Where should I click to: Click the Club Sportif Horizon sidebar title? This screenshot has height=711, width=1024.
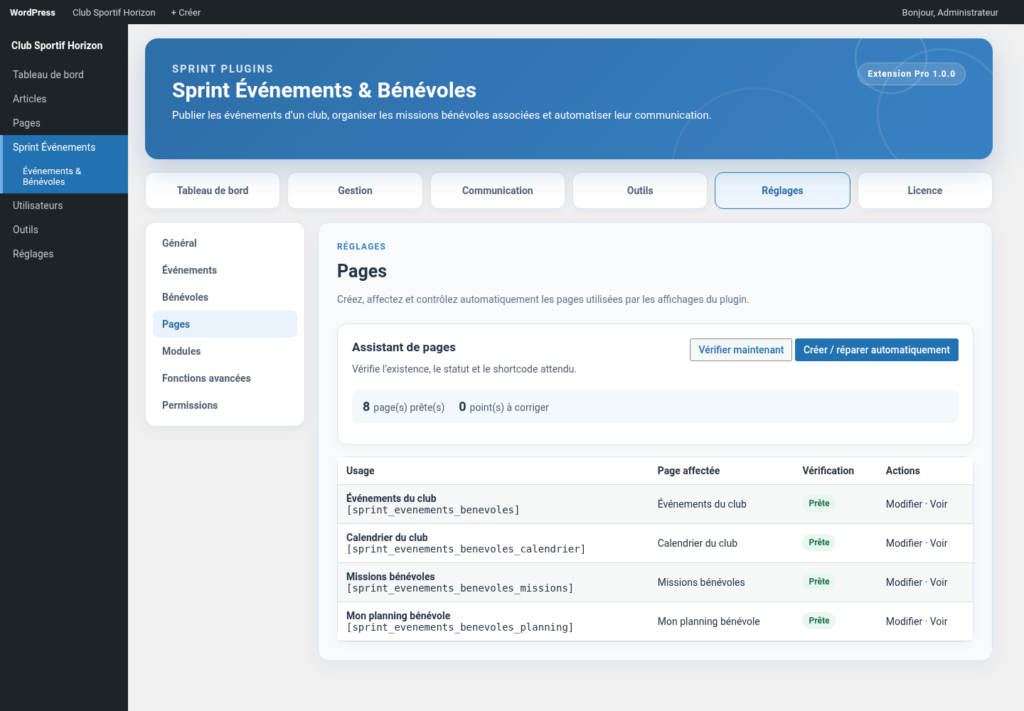(57, 46)
